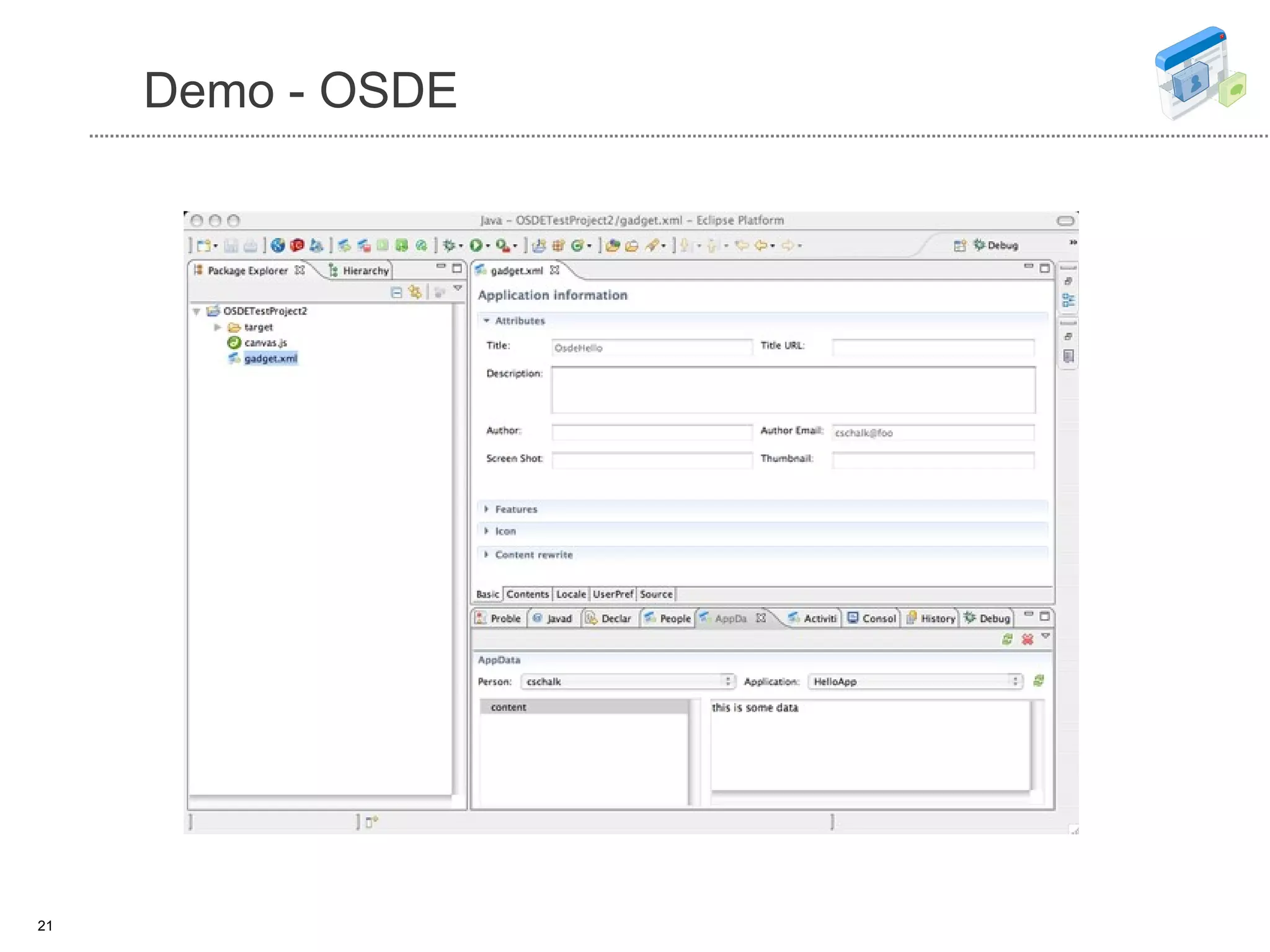Click the Description text area

[x=793, y=390]
